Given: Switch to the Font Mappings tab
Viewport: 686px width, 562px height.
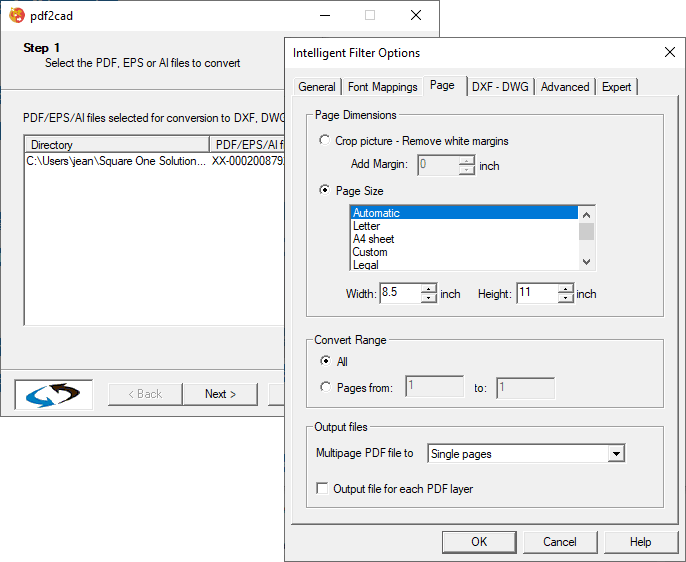Looking at the screenshot, I should point(382,87).
